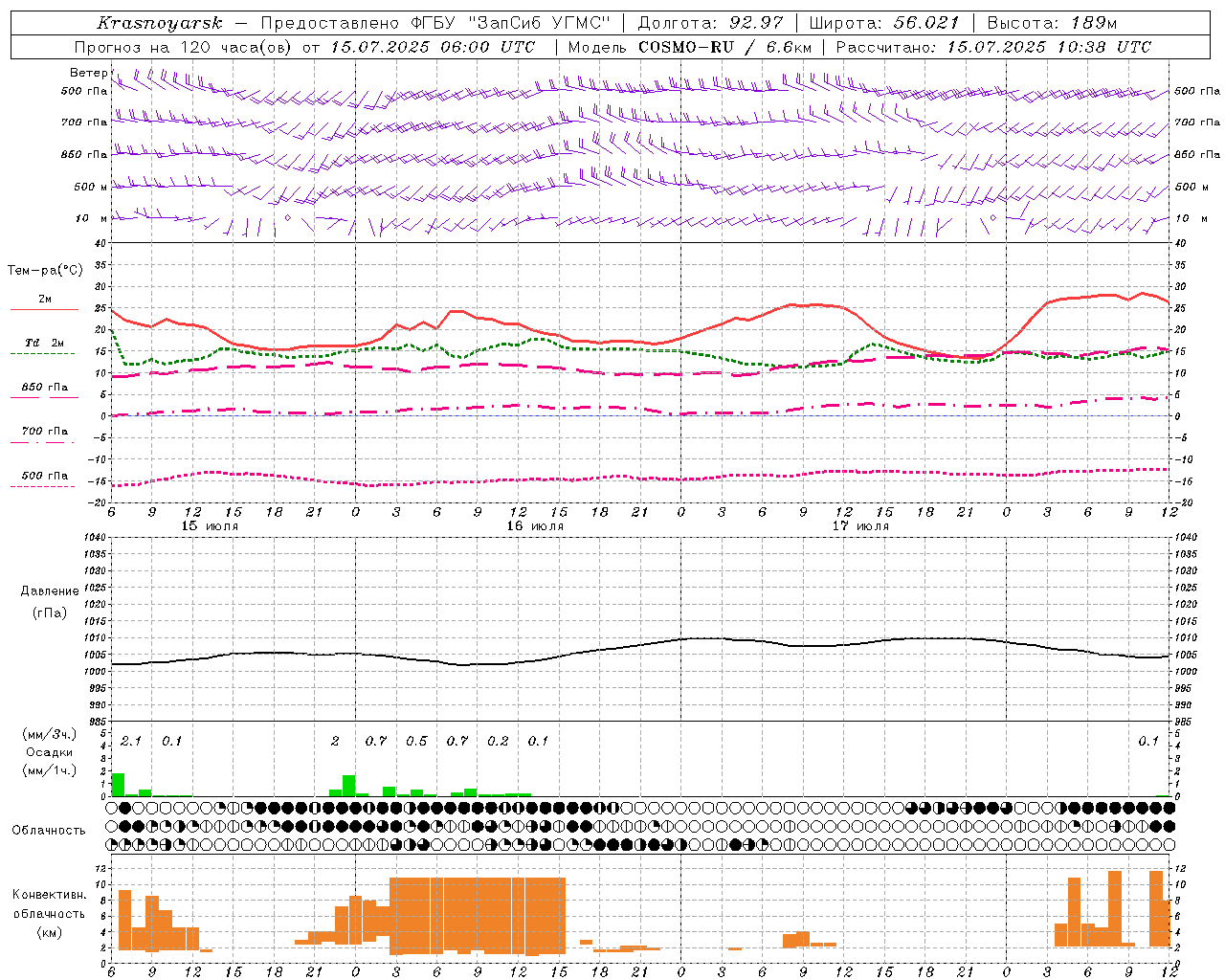
Task: Select the (км) unit label
Action: coord(50,932)
